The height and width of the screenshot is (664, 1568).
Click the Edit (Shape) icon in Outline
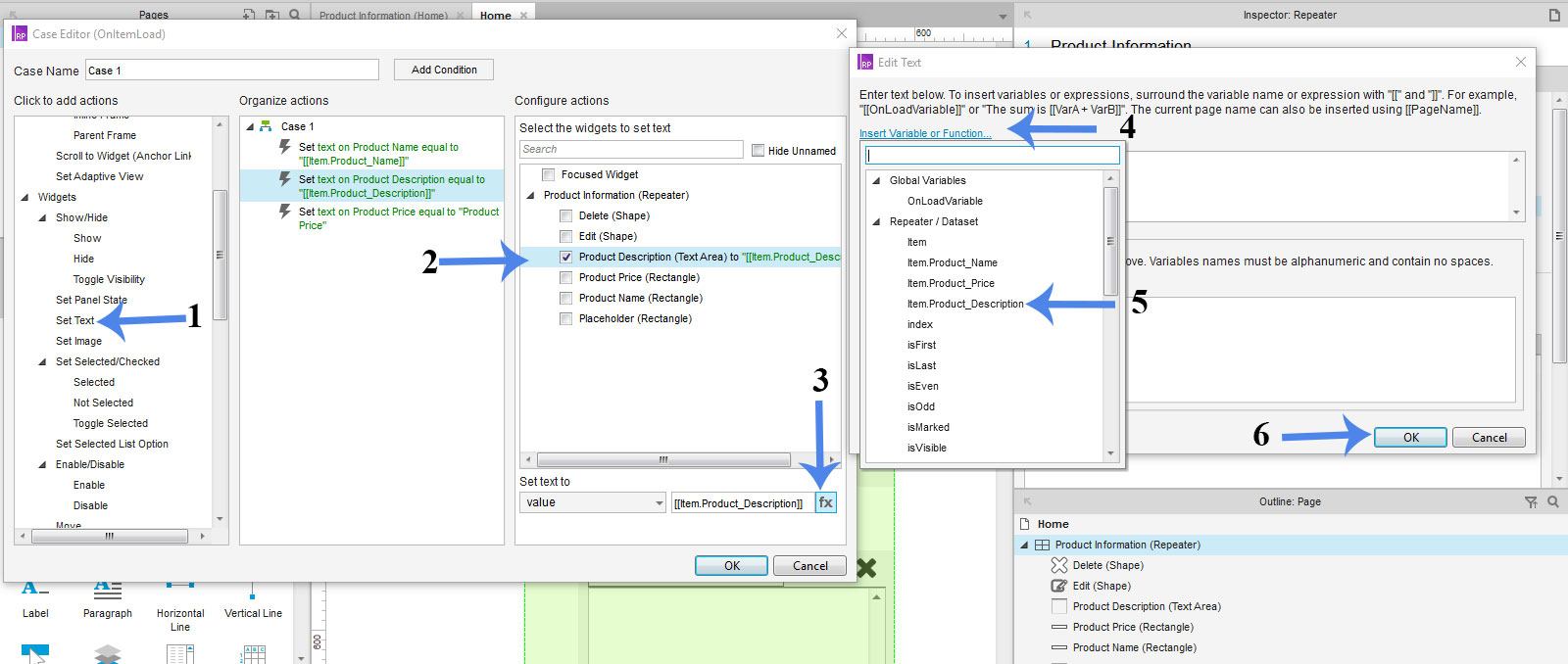tap(1058, 586)
